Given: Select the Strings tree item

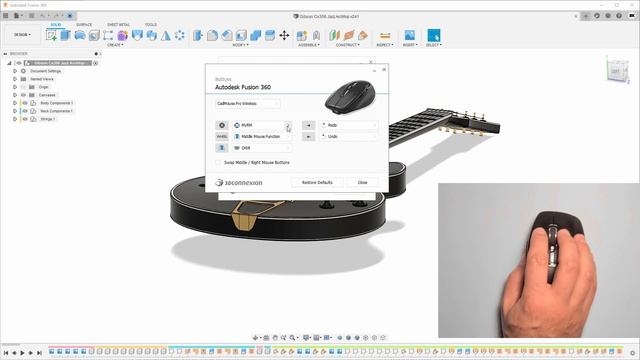Looking at the screenshot, I should click(47, 119).
